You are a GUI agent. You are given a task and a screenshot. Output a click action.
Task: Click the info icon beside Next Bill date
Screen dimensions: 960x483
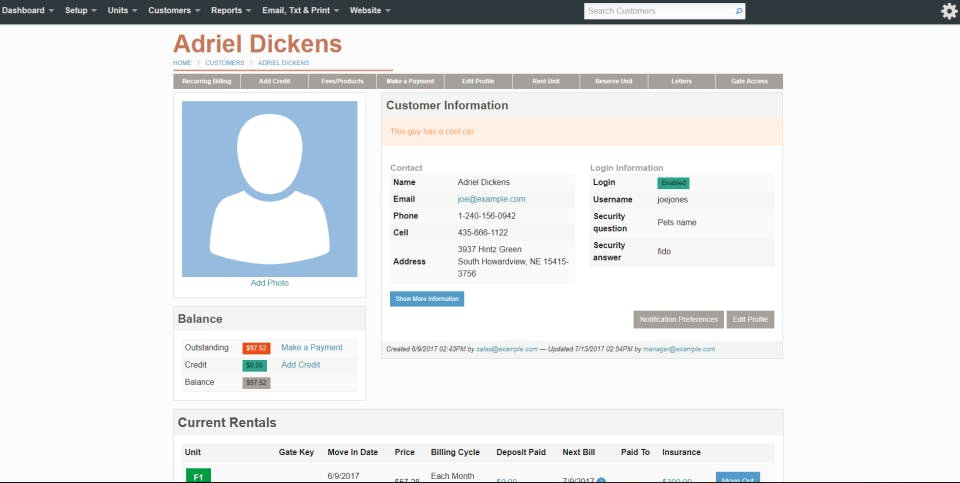(601, 481)
